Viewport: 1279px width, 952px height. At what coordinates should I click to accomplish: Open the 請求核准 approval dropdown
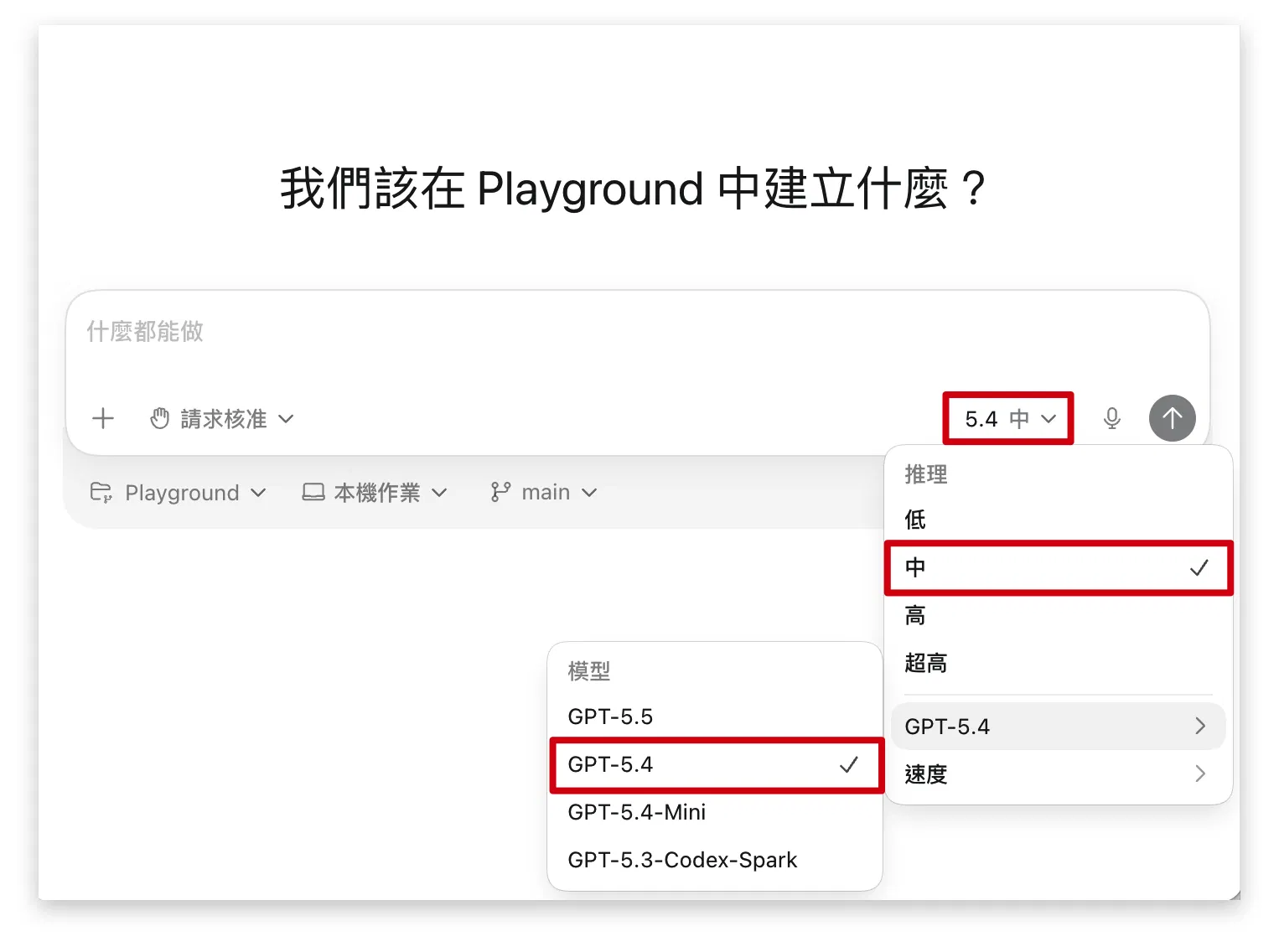click(222, 418)
